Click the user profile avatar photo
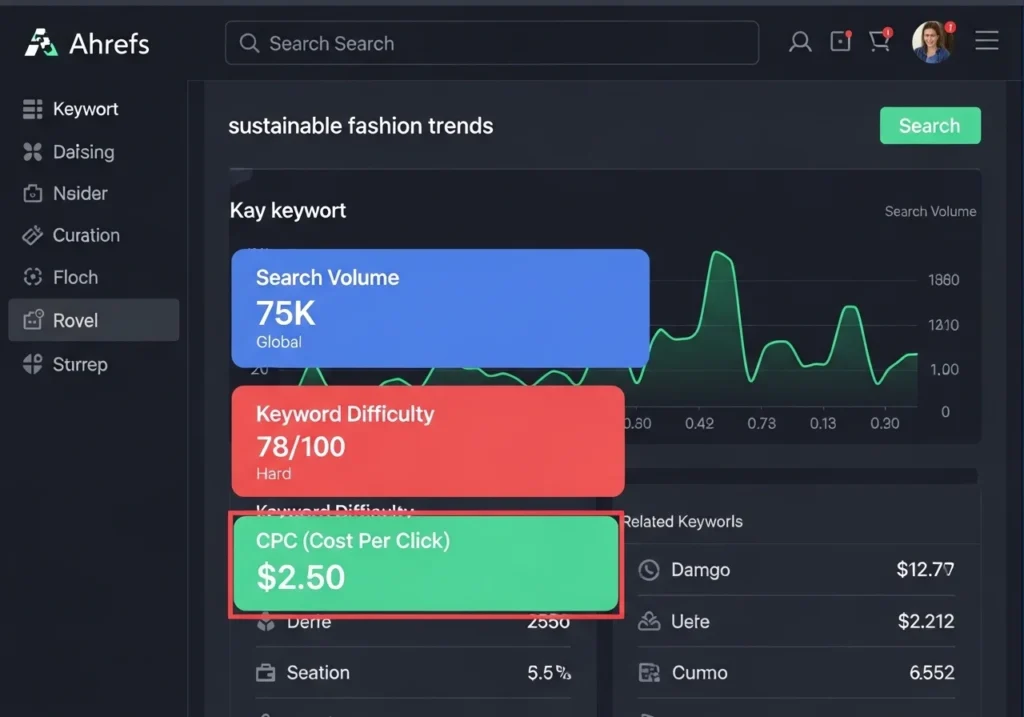 [x=931, y=42]
